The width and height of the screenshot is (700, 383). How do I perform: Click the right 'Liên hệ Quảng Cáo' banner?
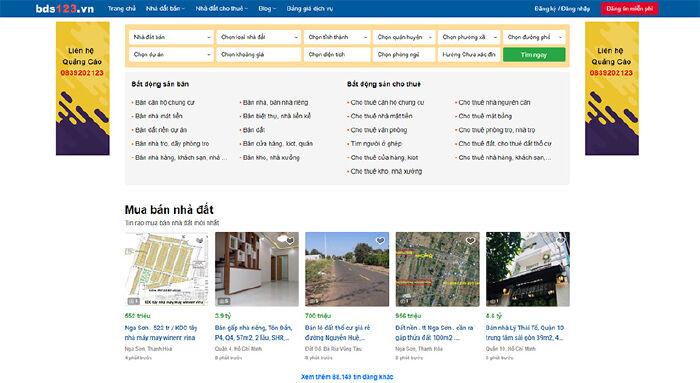pyautogui.click(x=612, y=88)
